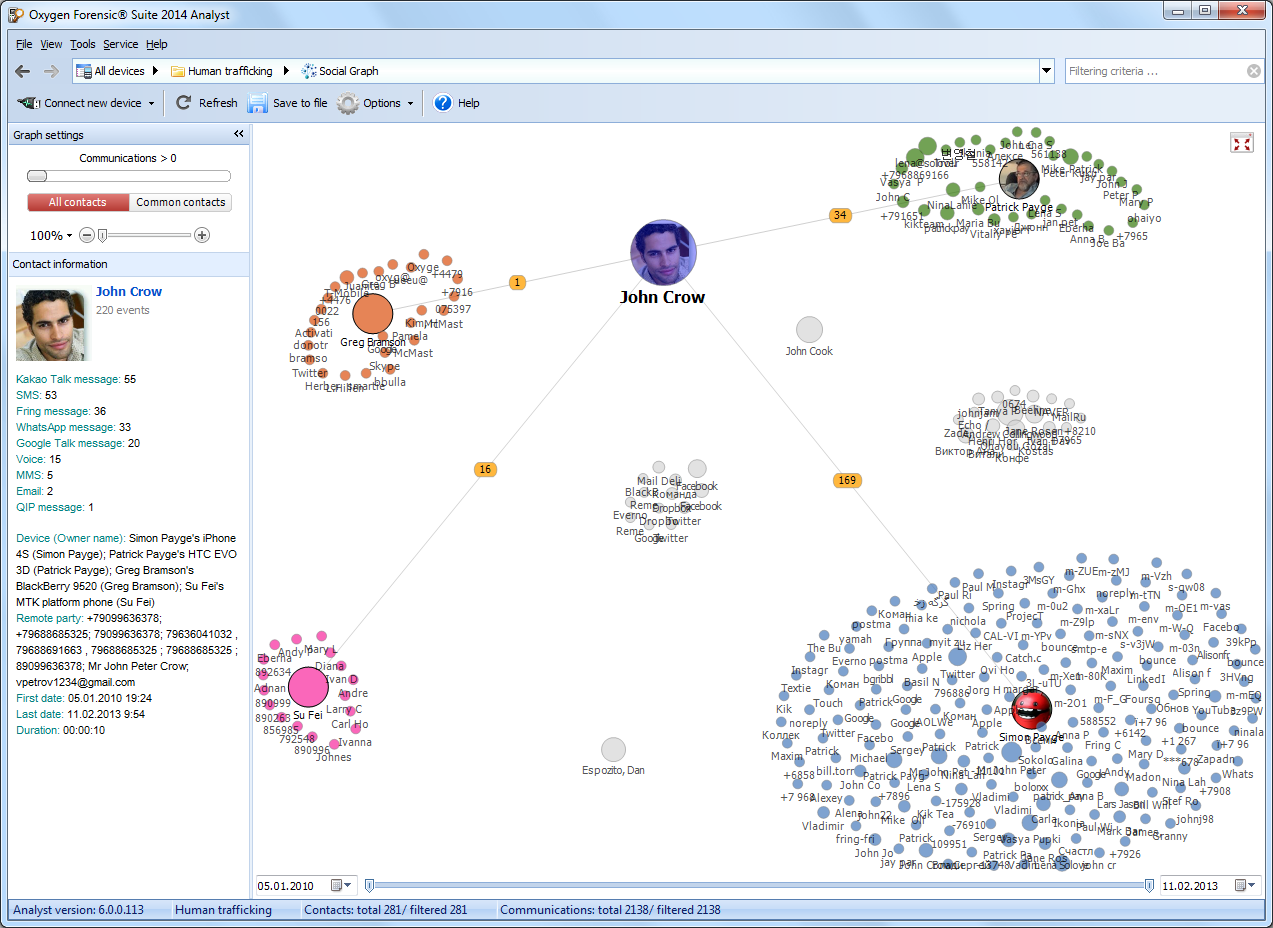Screen dimensions: 1273x928
Task: Open the Tools menu
Action: (82, 44)
